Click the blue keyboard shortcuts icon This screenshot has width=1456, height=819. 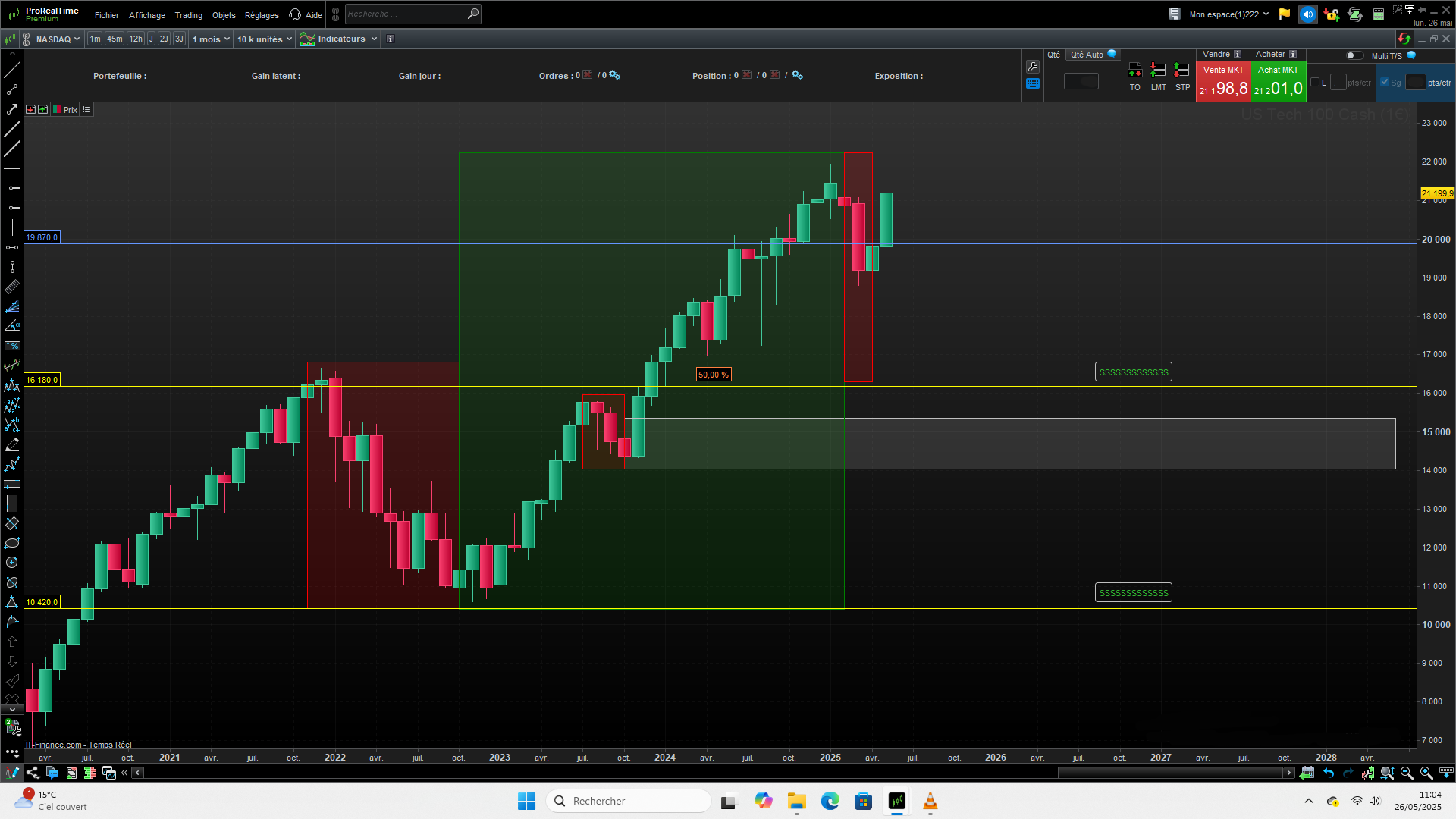(x=1032, y=84)
